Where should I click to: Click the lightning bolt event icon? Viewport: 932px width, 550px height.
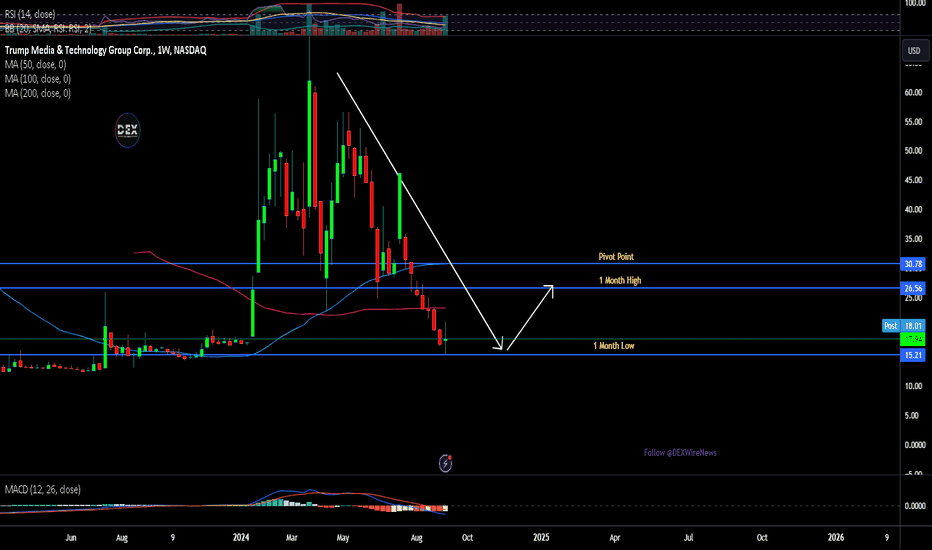445,463
